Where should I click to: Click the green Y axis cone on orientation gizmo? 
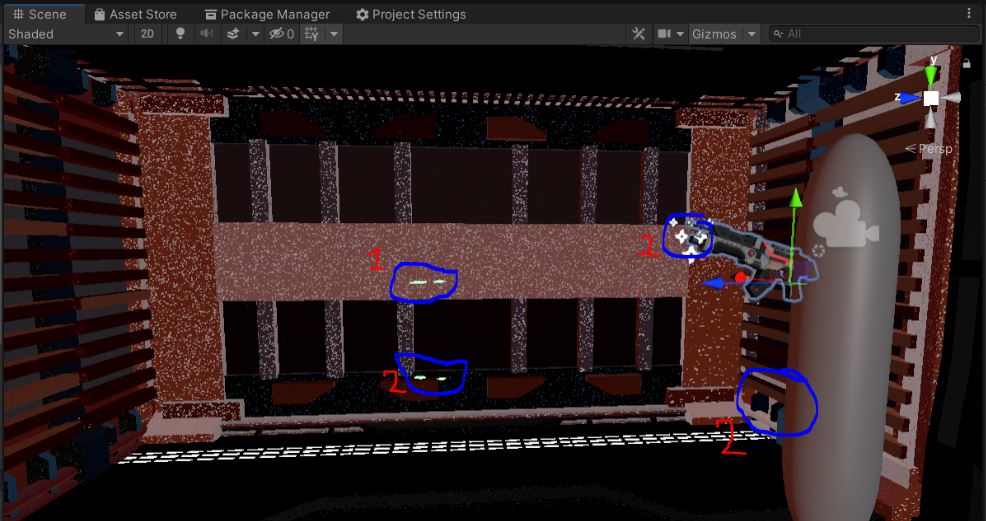(x=931, y=74)
